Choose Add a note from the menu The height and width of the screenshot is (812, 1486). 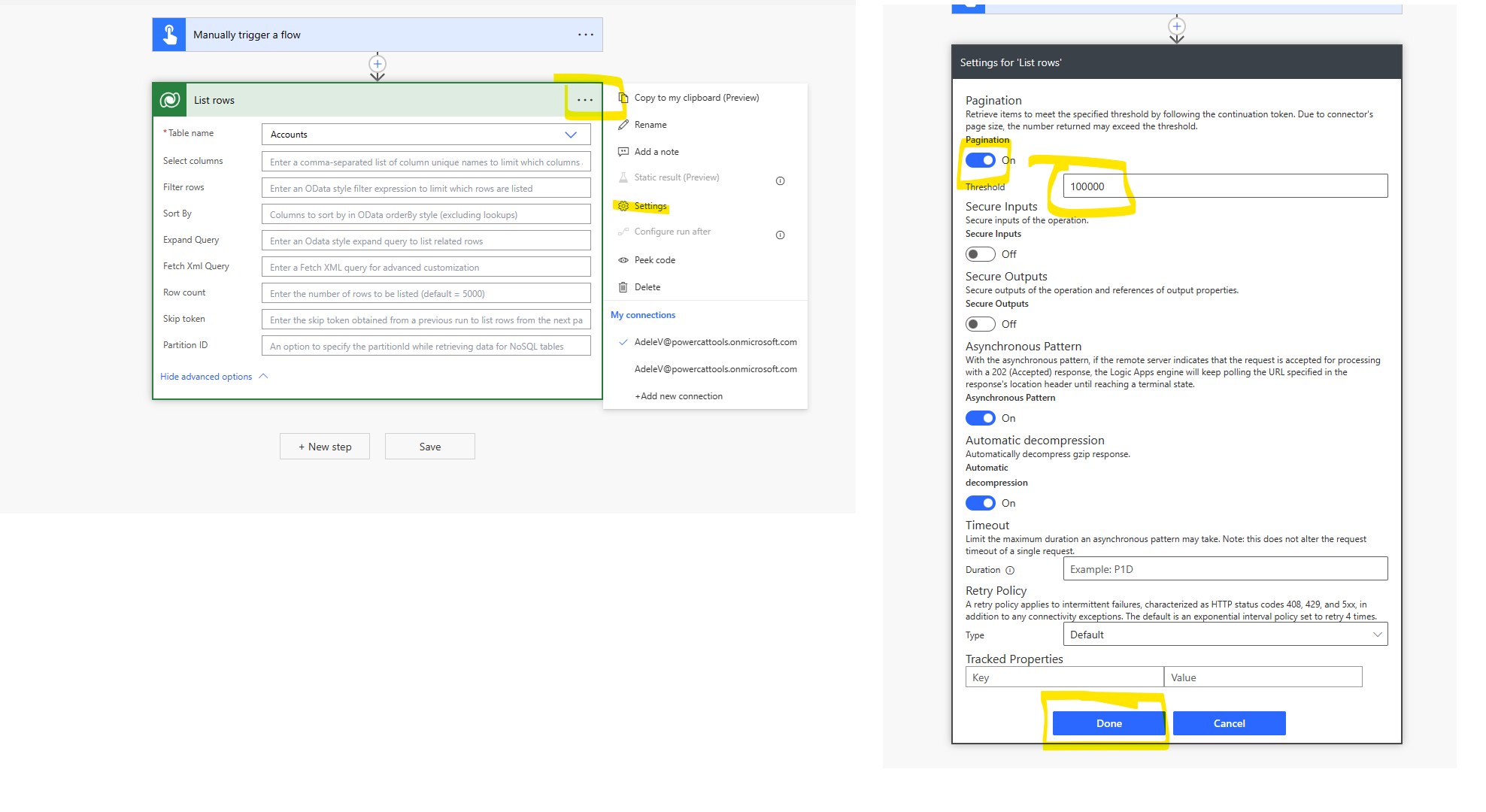656,151
